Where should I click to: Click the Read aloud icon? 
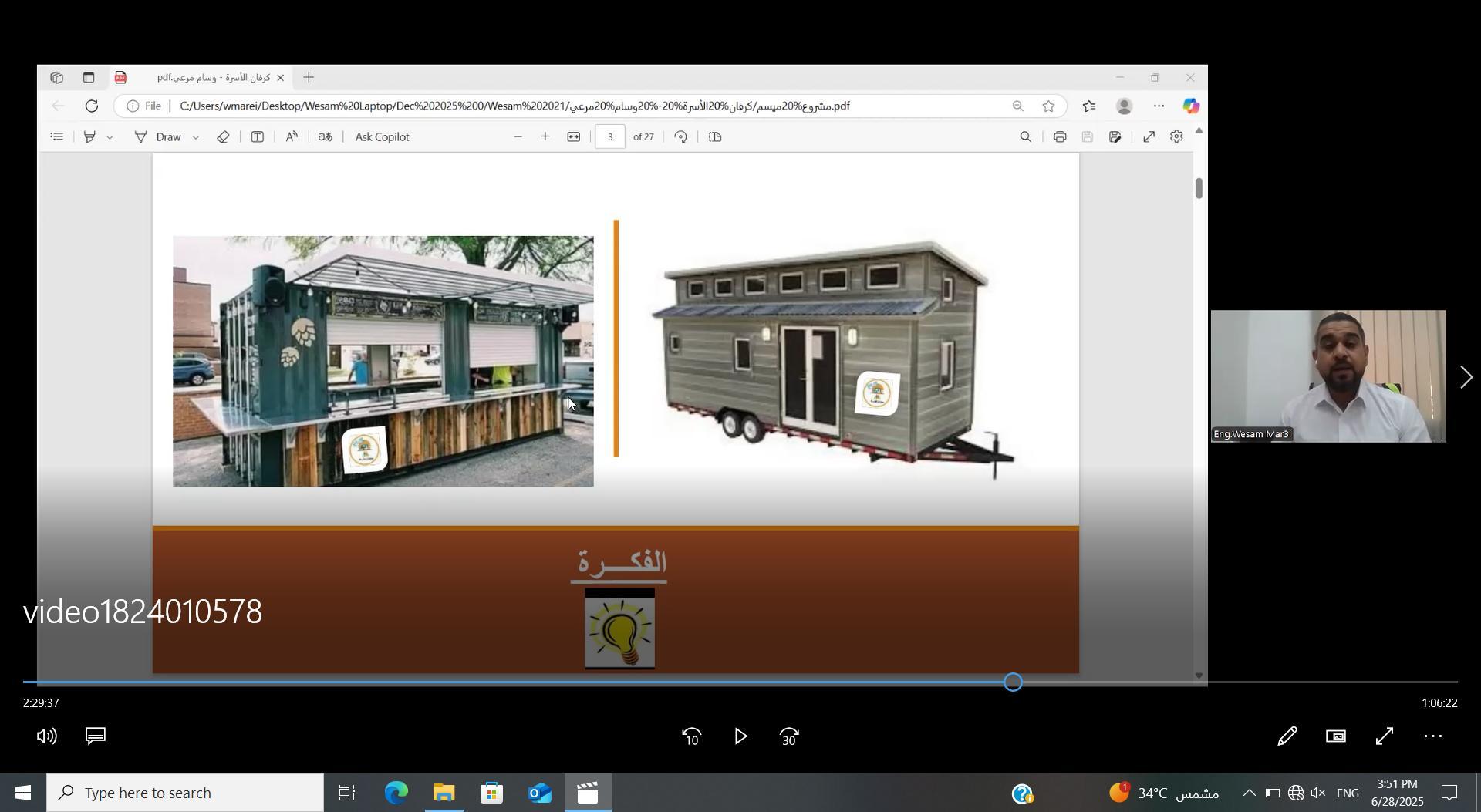point(292,136)
